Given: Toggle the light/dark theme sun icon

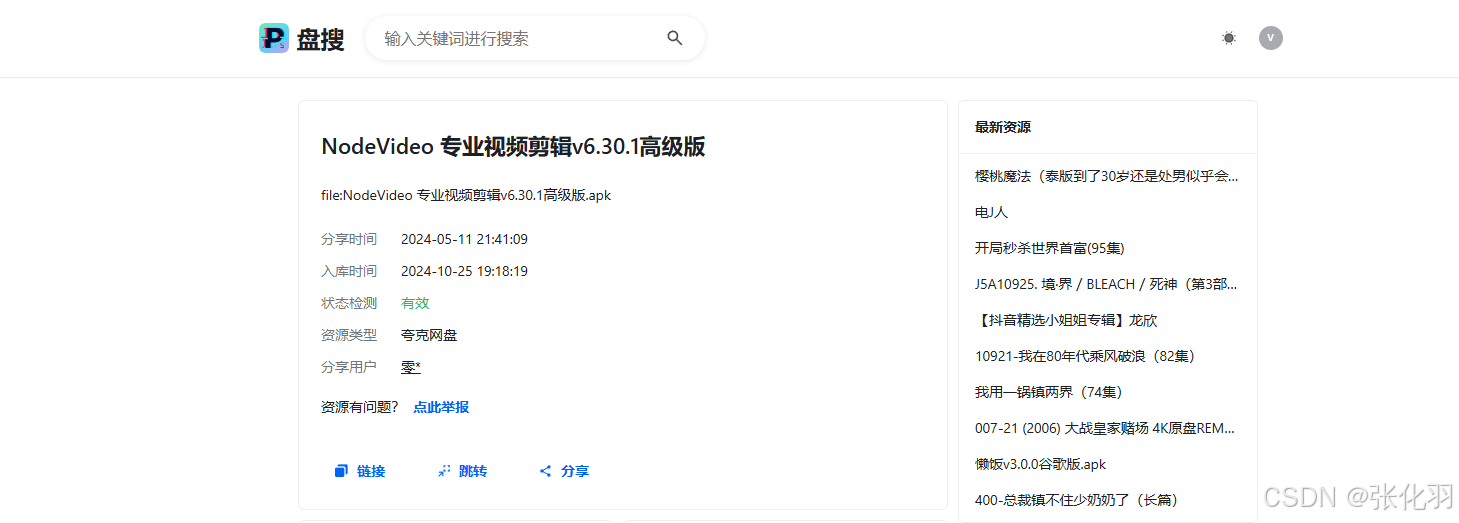Looking at the screenshot, I should tap(1229, 38).
